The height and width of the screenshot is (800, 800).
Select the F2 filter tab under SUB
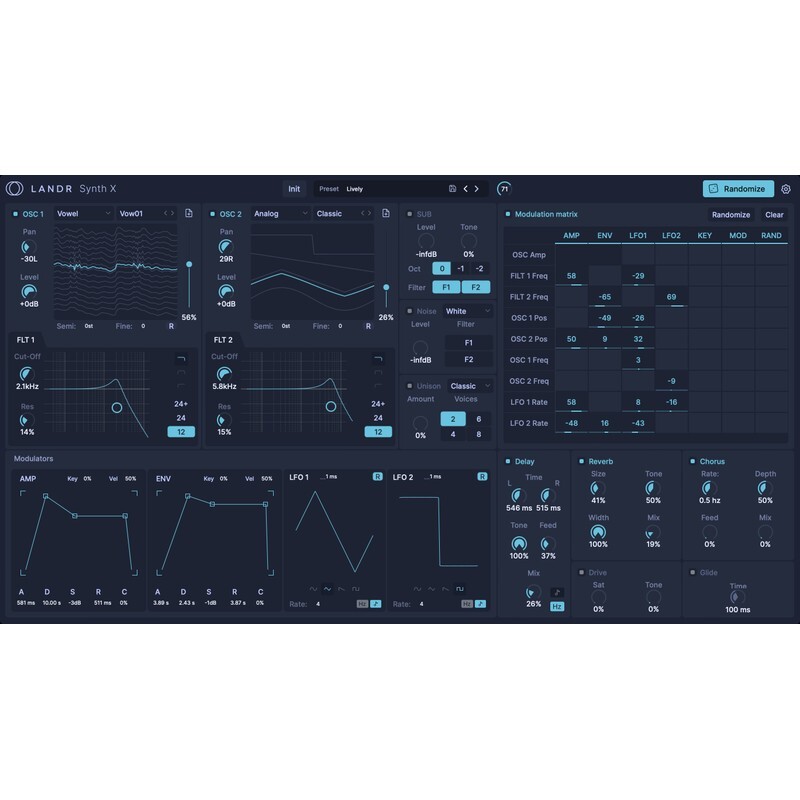[477, 287]
